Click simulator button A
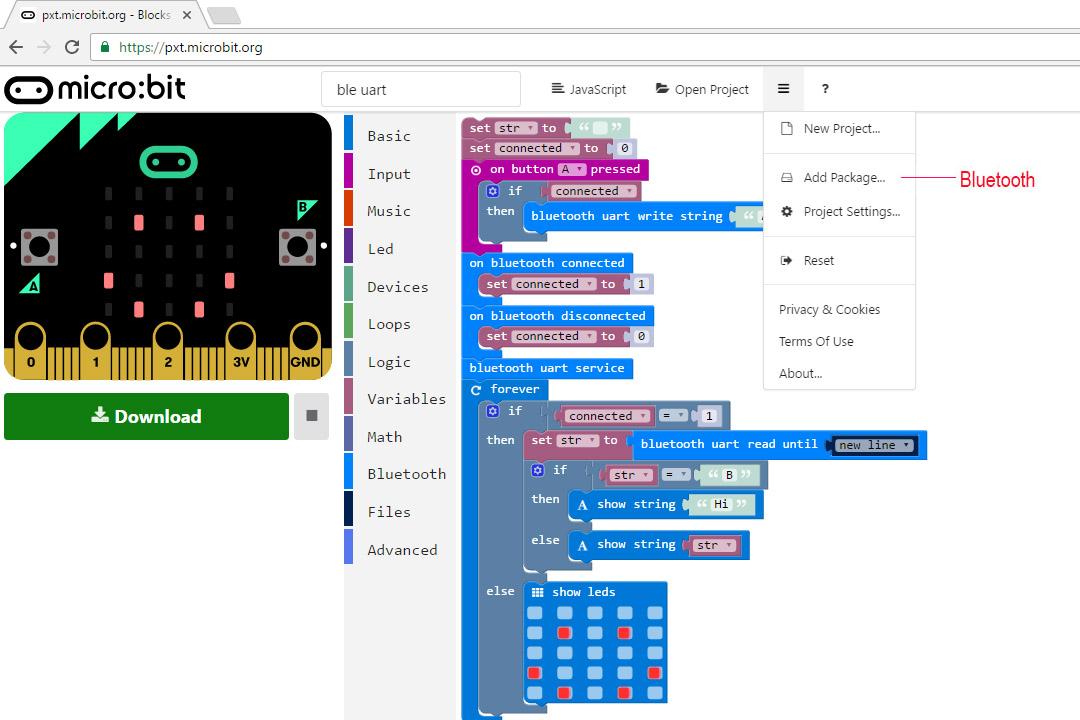 coord(39,247)
